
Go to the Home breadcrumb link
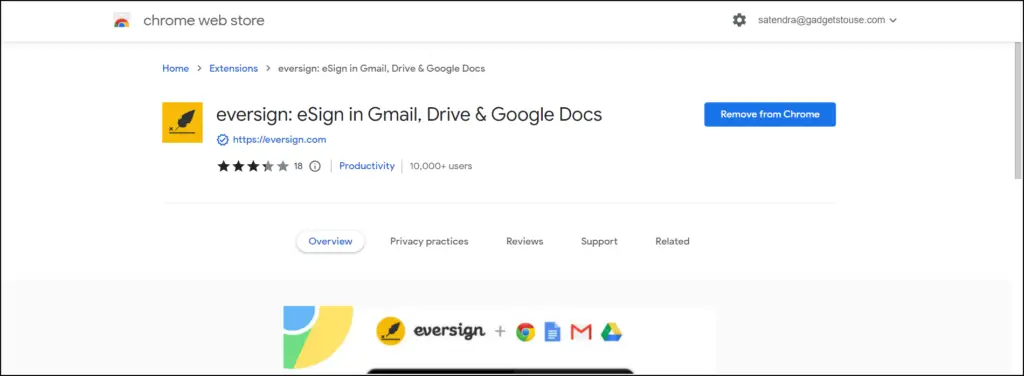click(176, 68)
